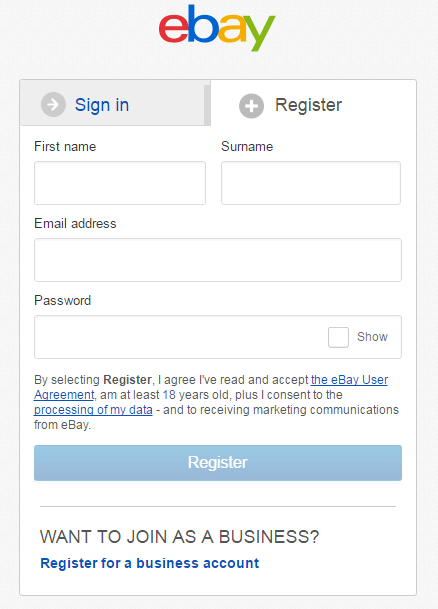The height and width of the screenshot is (609, 438).
Task: Click the Show label next to checkbox
Action: [x=372, y=337]
